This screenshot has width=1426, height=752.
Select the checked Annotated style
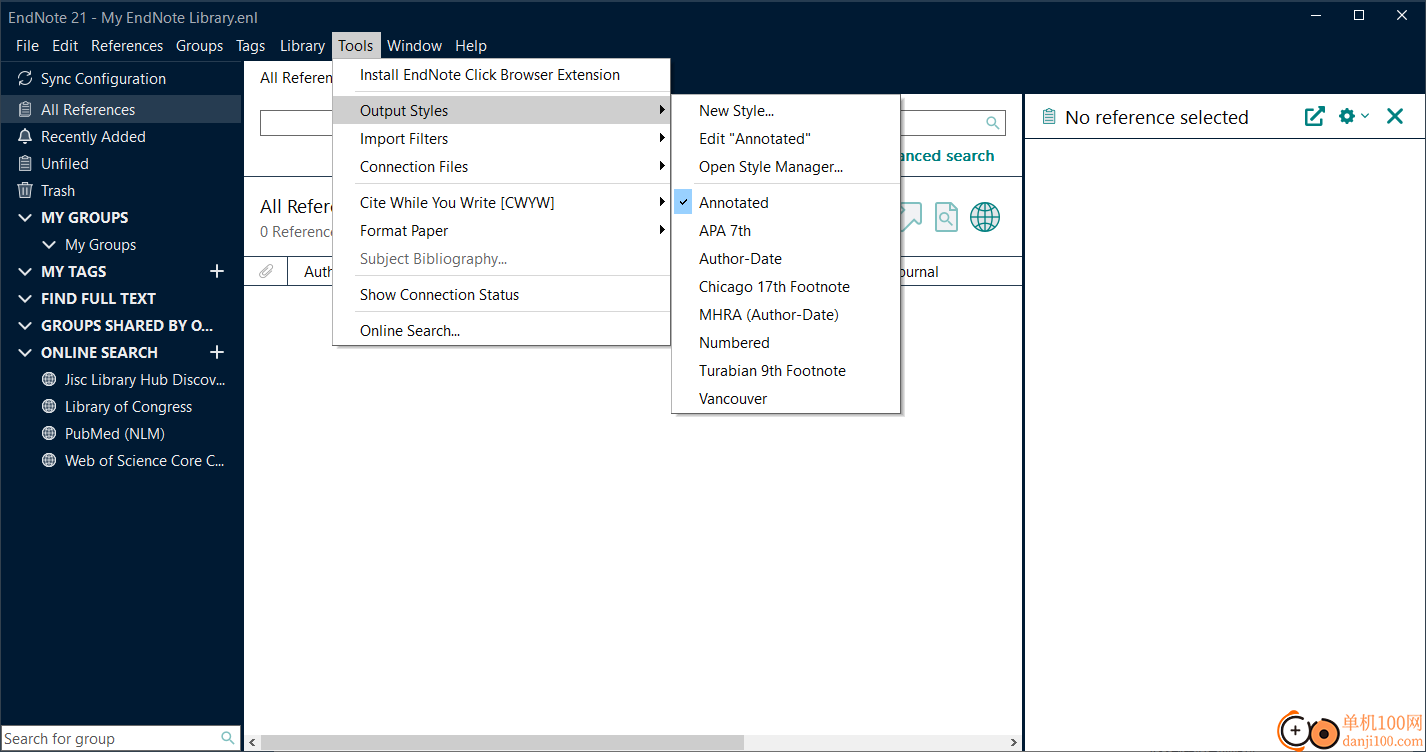pyautogui.click(x=786, y=203)
